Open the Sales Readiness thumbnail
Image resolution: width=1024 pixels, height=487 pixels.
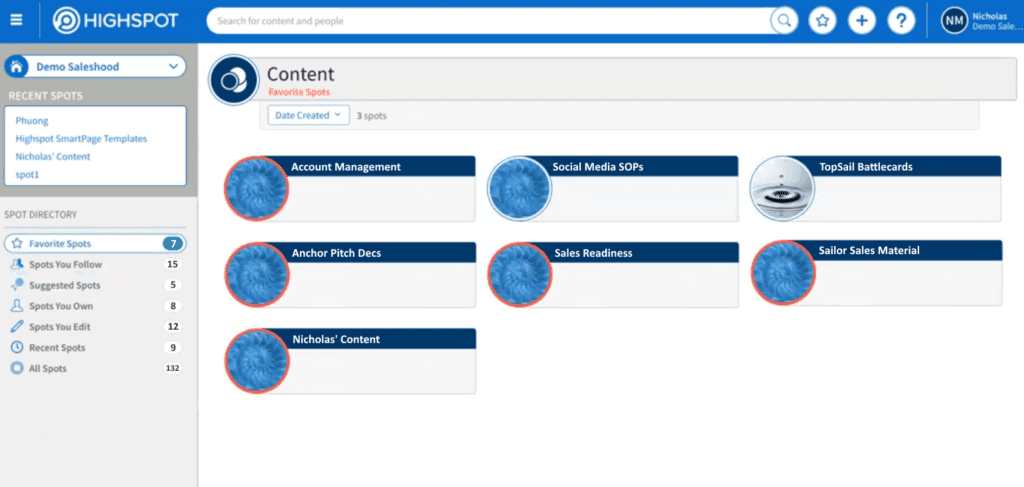[520, 274]
